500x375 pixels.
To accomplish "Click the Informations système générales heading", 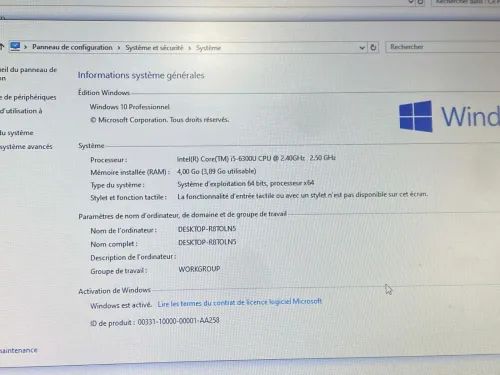I will (x=141, y=75).
